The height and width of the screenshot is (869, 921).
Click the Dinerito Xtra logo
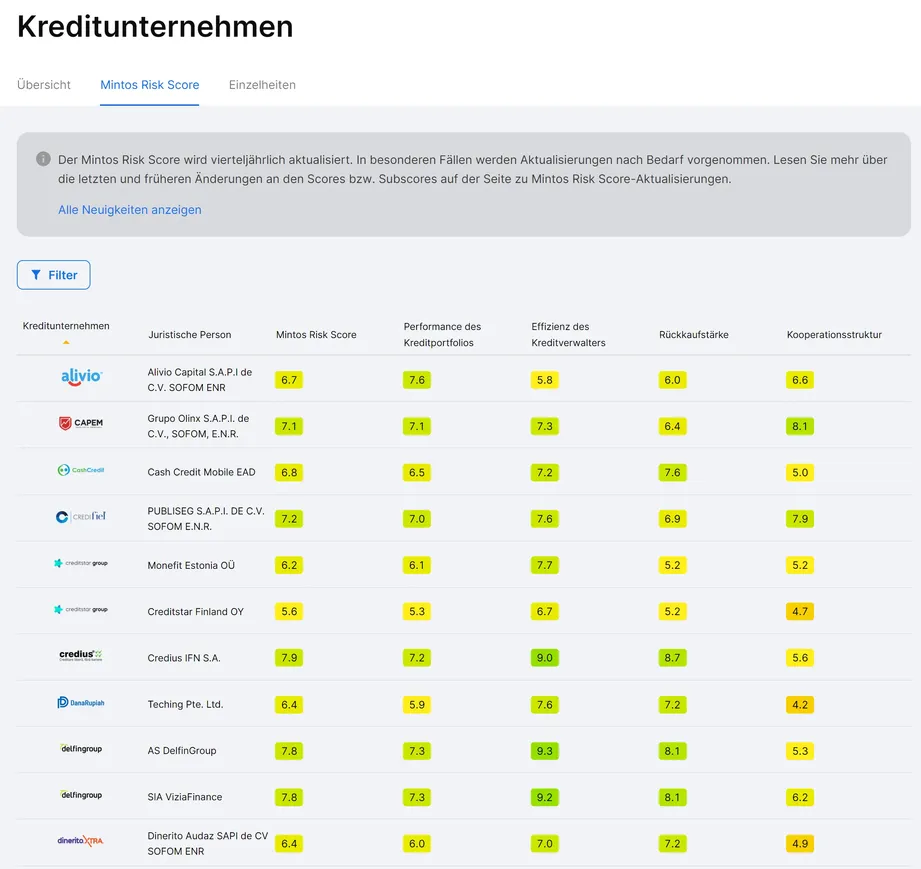(81, 841)
